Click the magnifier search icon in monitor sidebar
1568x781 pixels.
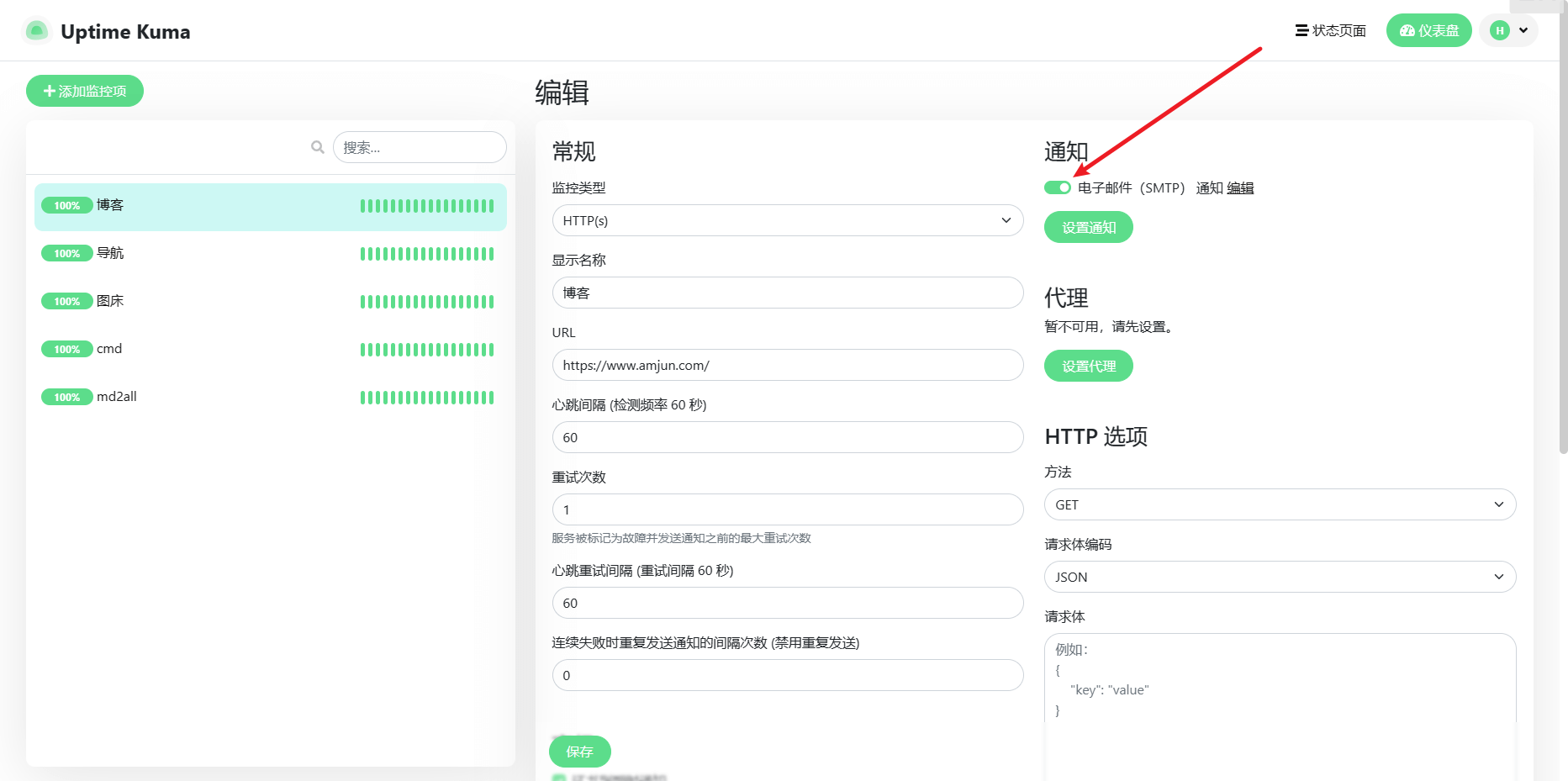click(x=317, y=146)
